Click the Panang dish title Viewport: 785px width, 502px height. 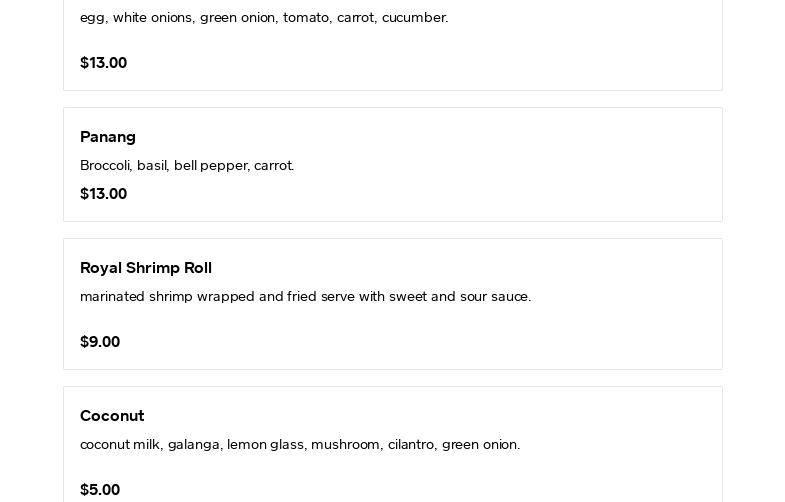pyautogui.click(x=108, y=137)
